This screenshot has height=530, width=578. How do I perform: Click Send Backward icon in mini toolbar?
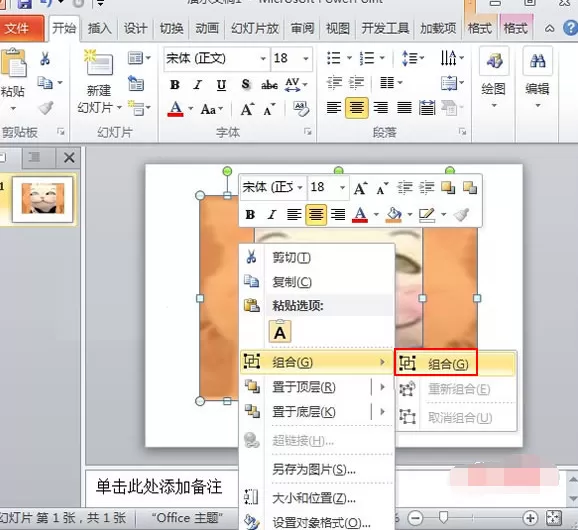(x=470, y=188)
